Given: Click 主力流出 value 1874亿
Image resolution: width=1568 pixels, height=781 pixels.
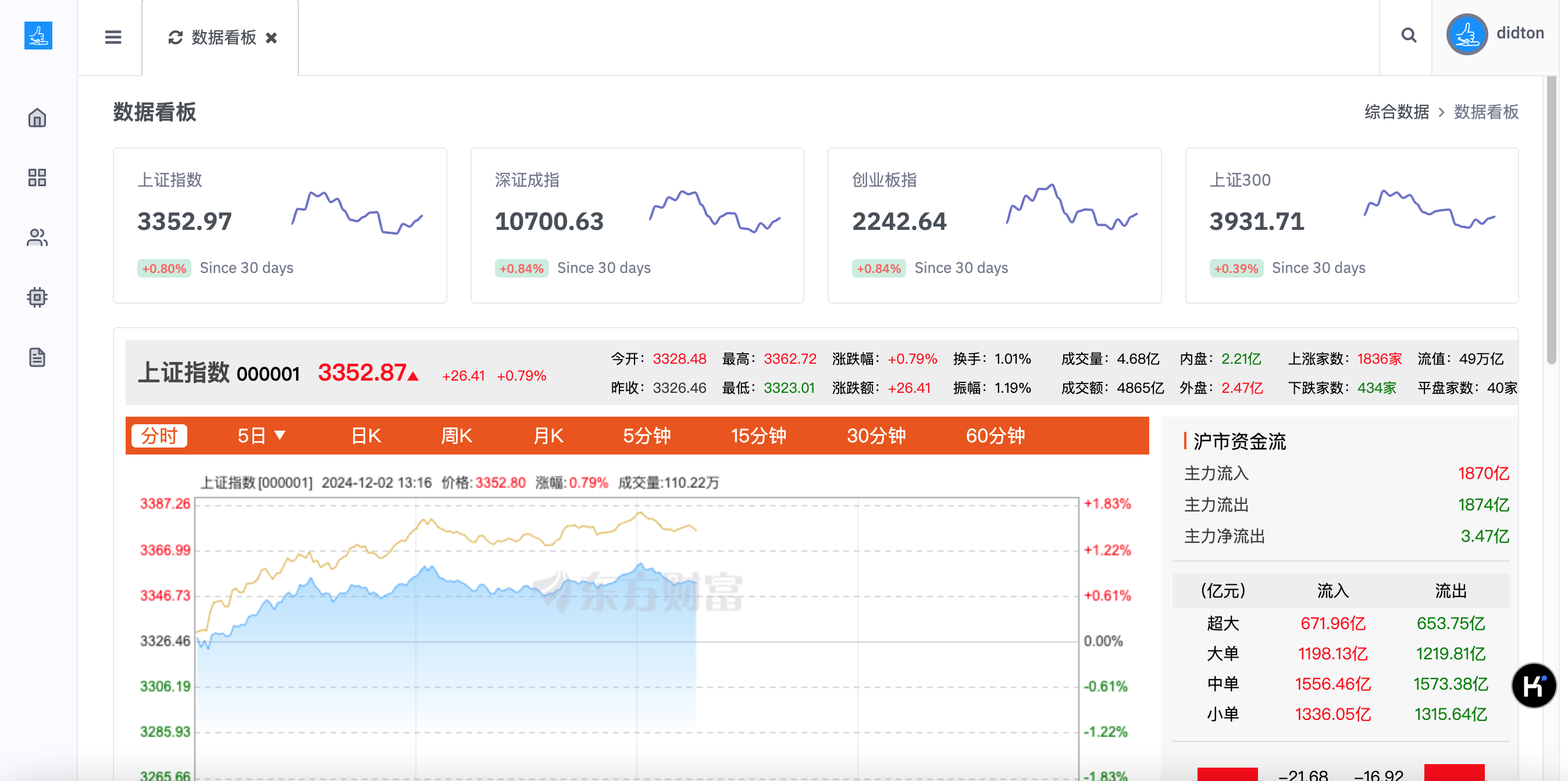Looking at the screenshot, I should 1484,505.
